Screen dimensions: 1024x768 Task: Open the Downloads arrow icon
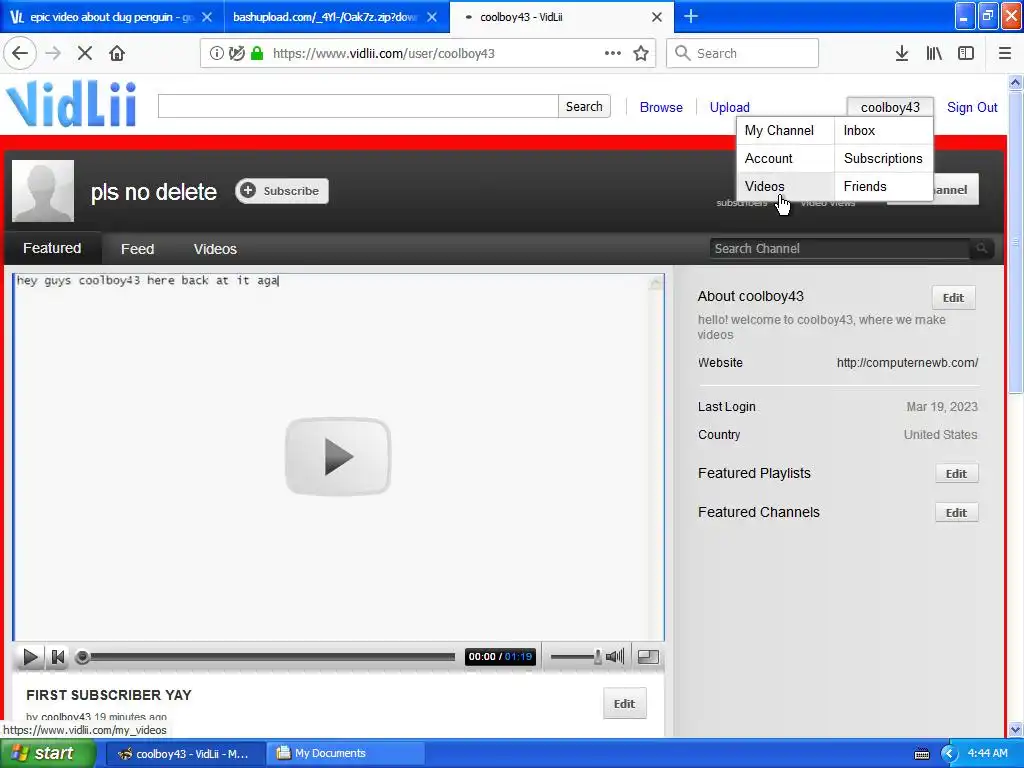pyautogui.click(x=901, y=53)
